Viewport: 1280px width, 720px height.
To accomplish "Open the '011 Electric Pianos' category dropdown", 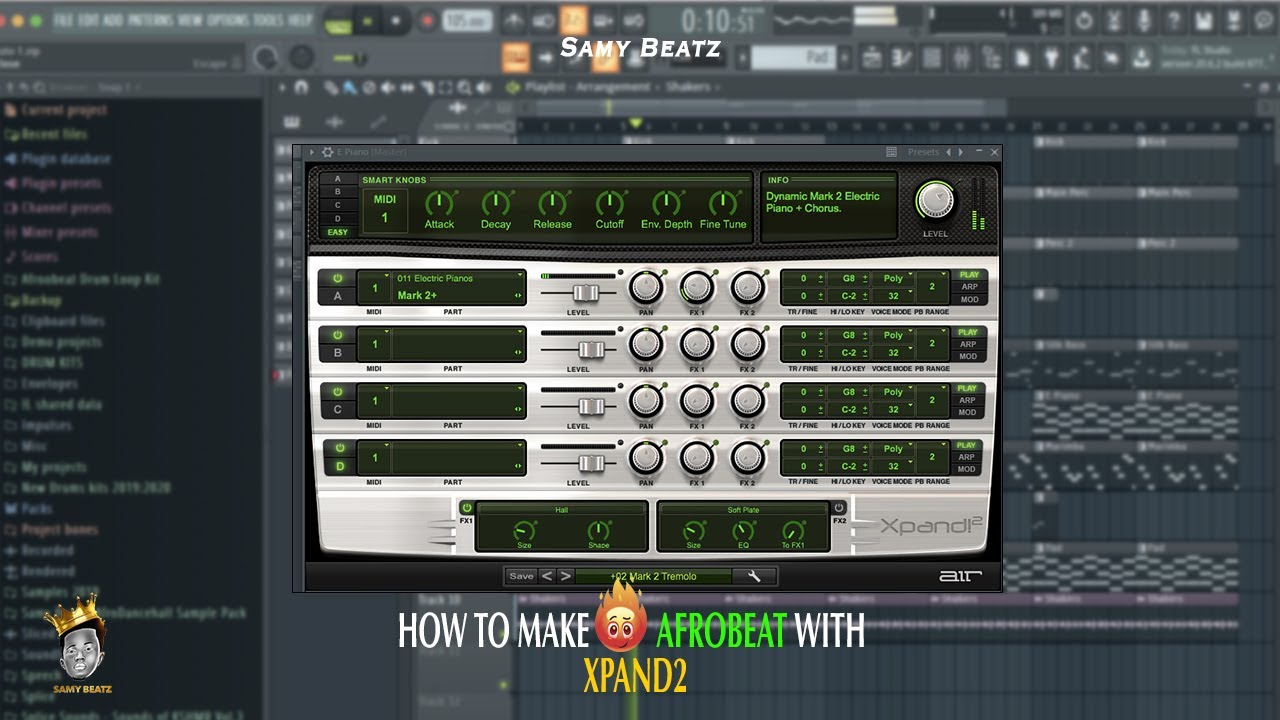I will pos(459,278).
